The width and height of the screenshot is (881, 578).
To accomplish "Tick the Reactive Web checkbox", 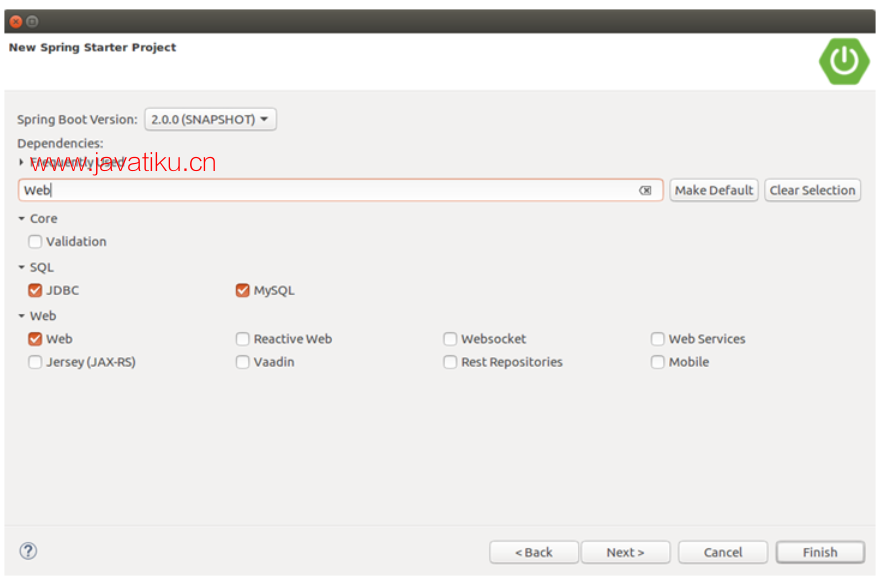I will 242,339.
